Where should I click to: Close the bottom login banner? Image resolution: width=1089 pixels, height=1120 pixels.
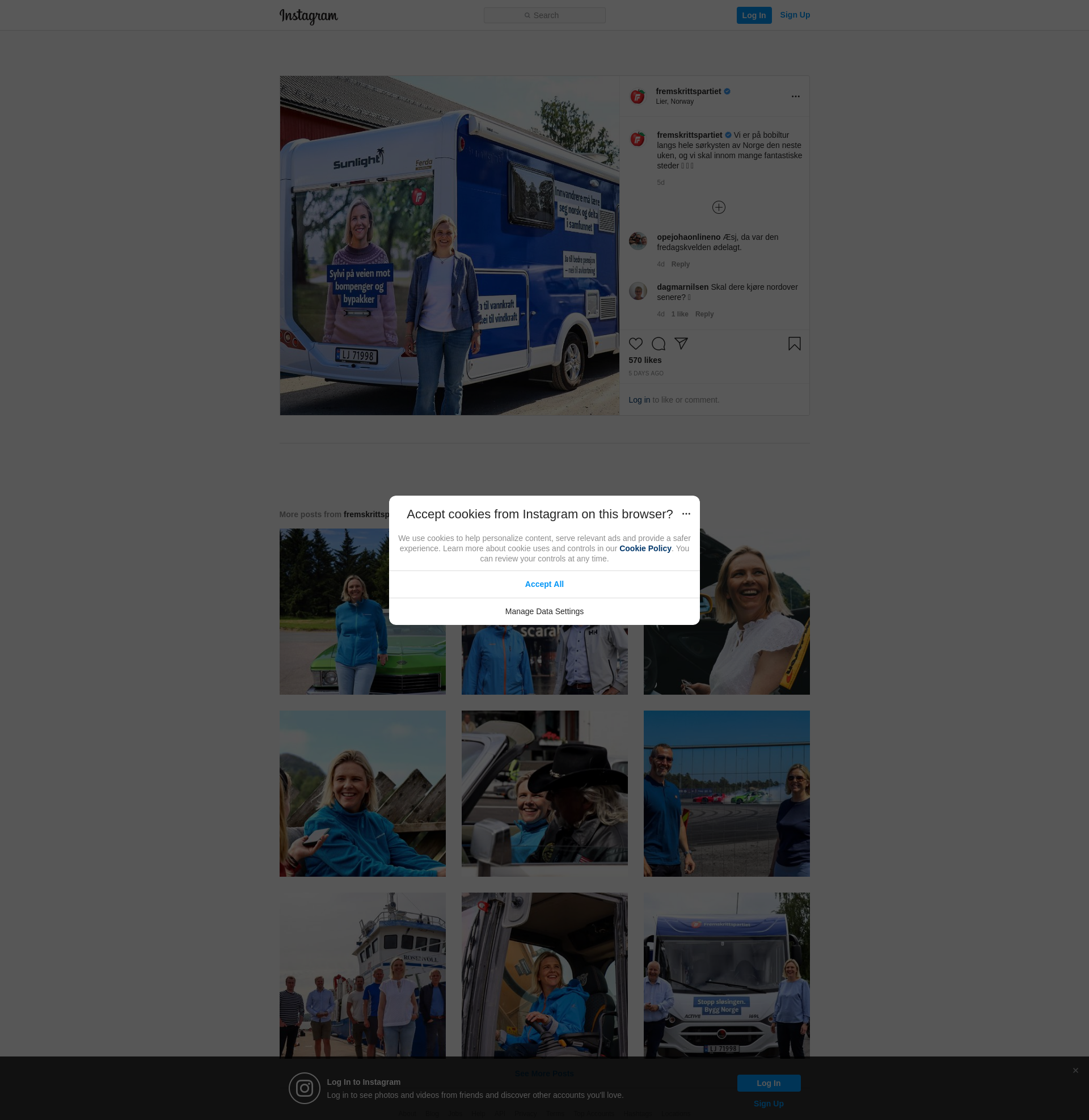(x=1075, y=1071)
